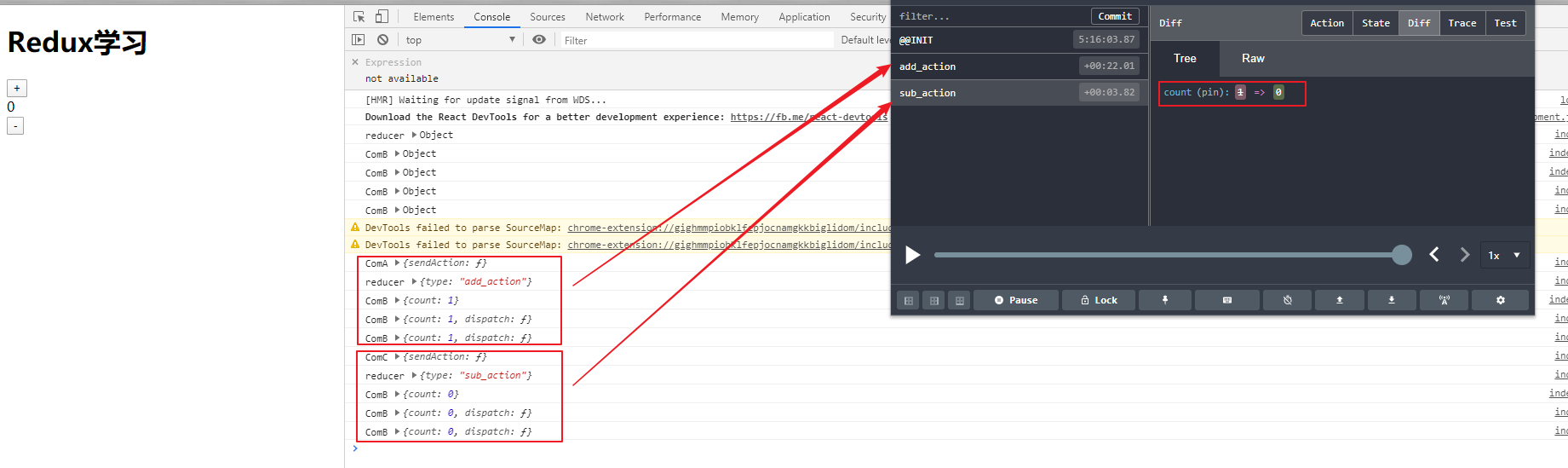Show the Trace inspector tab
1568x468 pixels.
pyautogui.click(x=1462, y=23)
